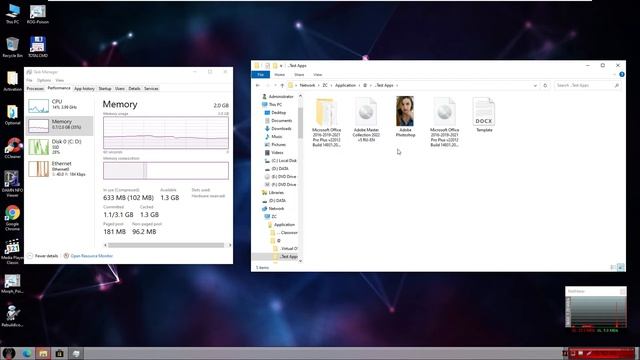Viewport: 640px width, 360px height.
Task: Select the second Microsoft Office disc image file
Action: click(x=444, y=122)
